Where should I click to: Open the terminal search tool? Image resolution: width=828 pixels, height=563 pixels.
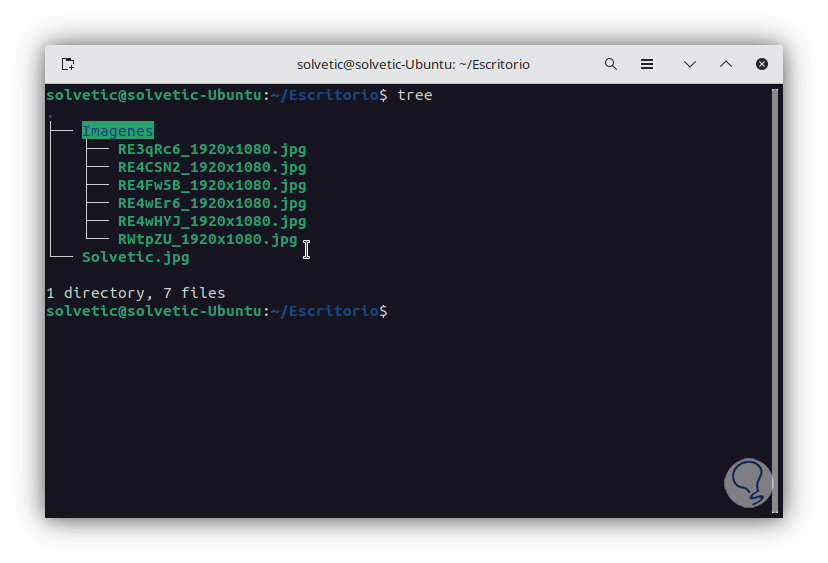610,64
